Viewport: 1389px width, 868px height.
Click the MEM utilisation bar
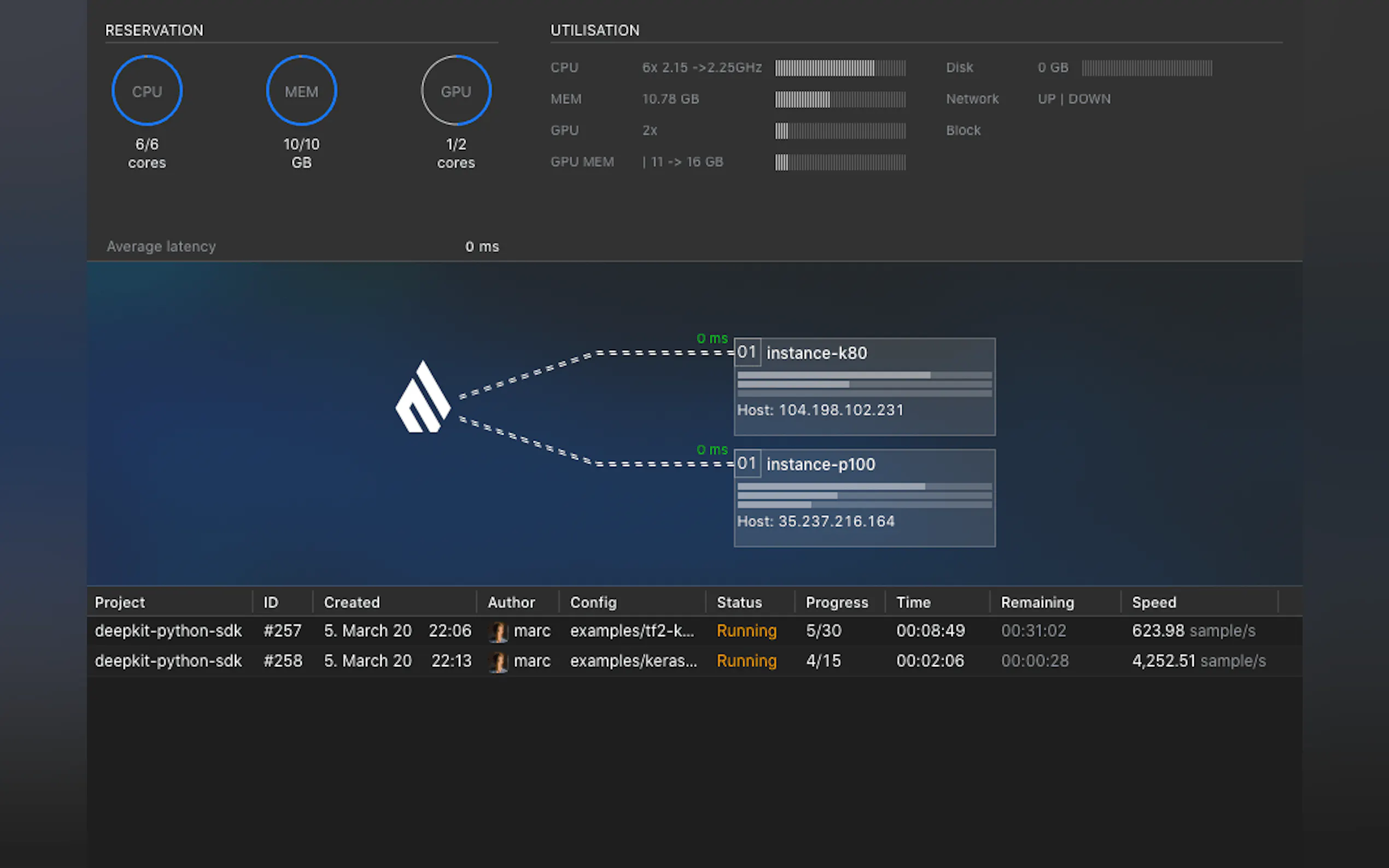tap(840, 99)
